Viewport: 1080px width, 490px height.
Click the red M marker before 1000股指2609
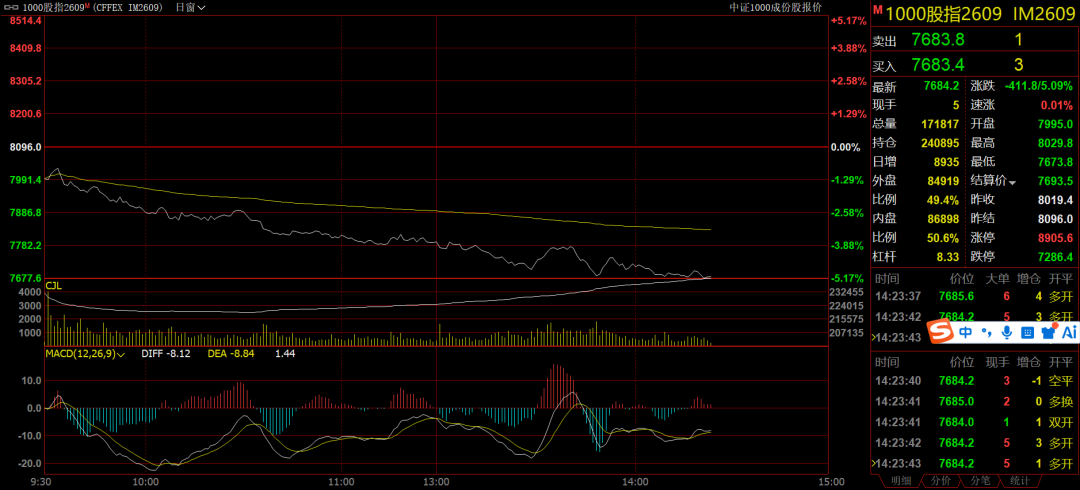(878, 10)
